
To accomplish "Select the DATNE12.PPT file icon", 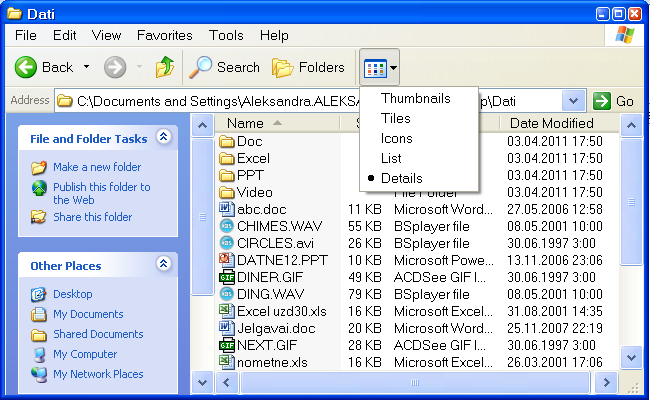I will pyautogui.click(x=226, y=260).
